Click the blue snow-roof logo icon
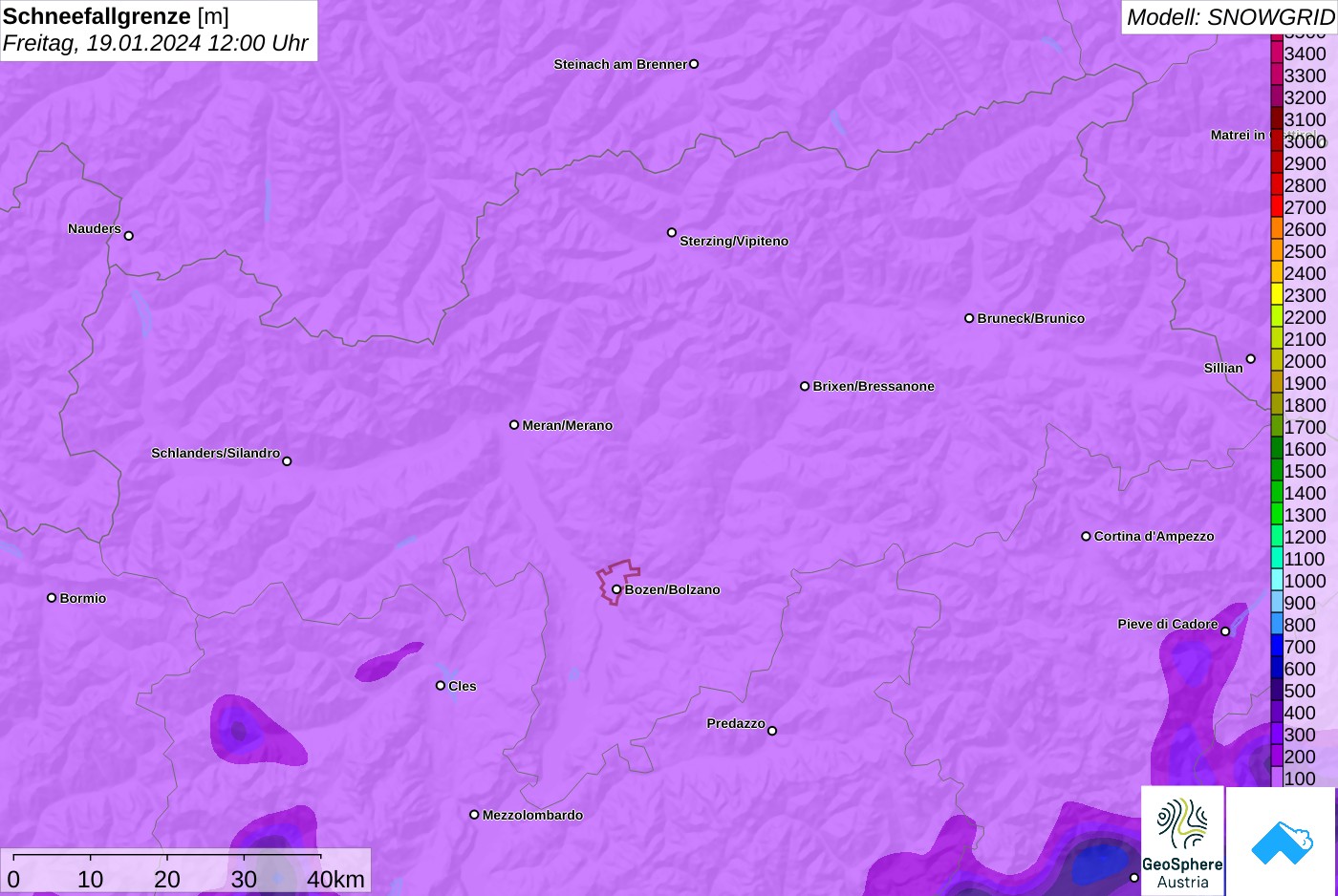The width and height of the screenshot is (1338, 896). pos(1282,842)
